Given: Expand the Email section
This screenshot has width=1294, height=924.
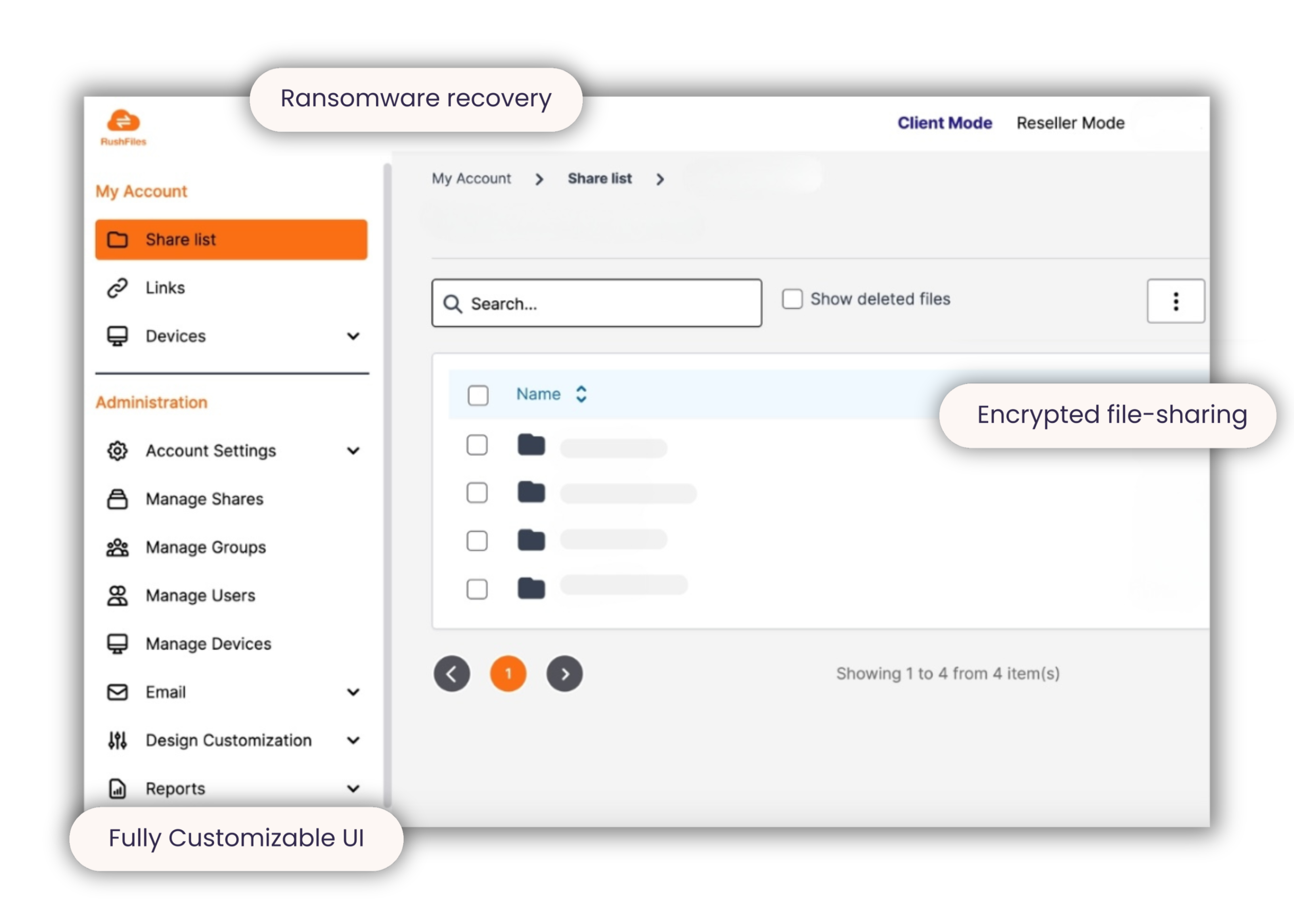Looking at the screenshot, I should [x=353, y=692].
